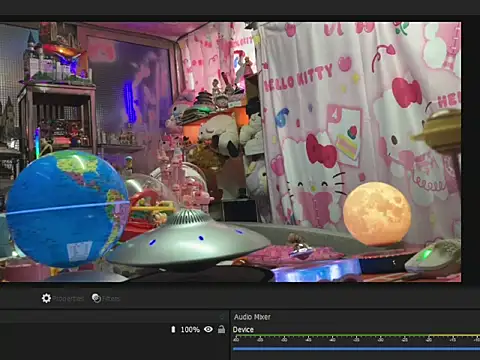
Task: Open the Filters dialog for the source
Action: tap(106, 298)
